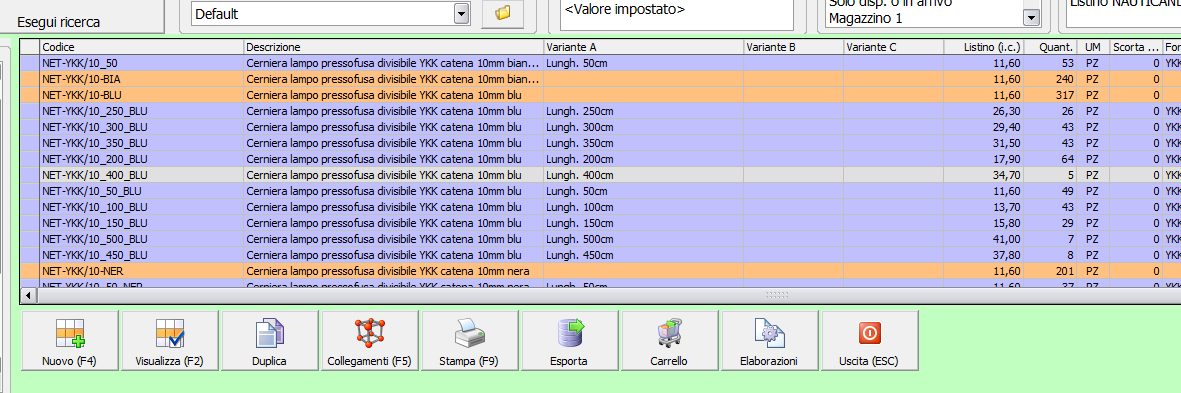
Task: Open the Default dropdown list
Action: click(461, 13)
